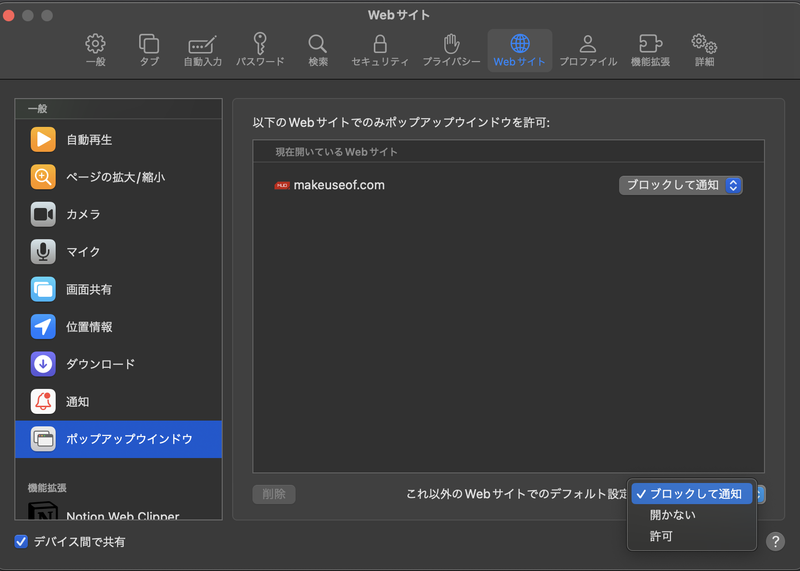The image size is (800, 571).
Task: Open the 機能拡張 (Extensions) pane
Action: point(651,51)
